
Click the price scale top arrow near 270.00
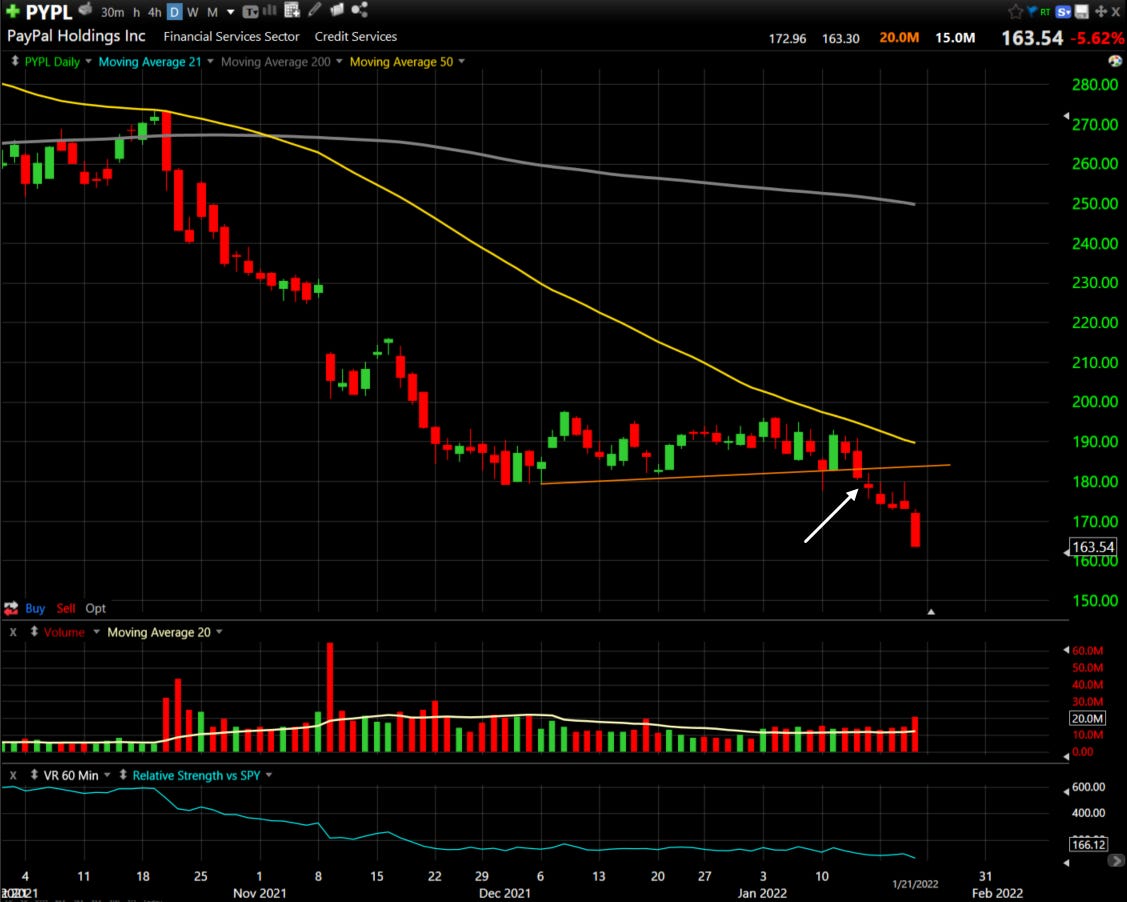coord(1066,115)
